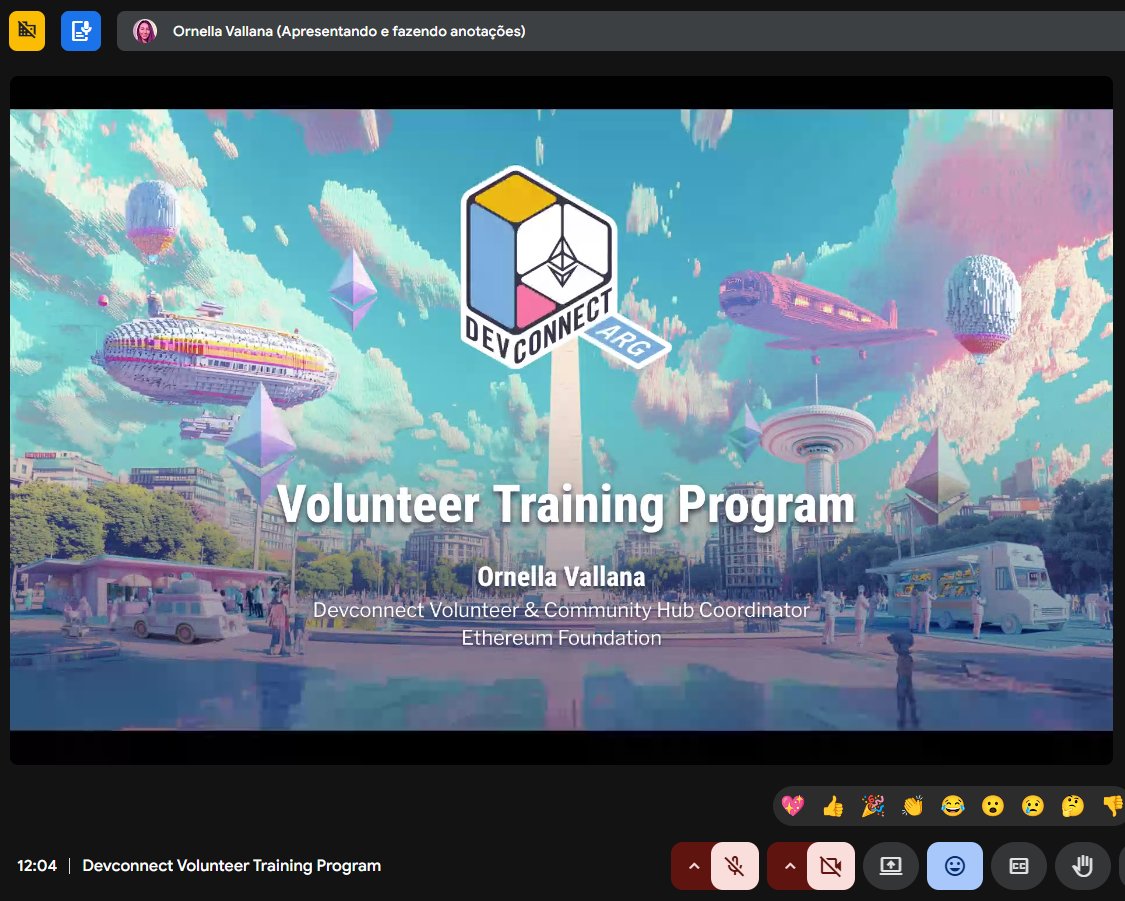Click the "Ethereum Foundation" text on slide
The image size is (1125, 901).
(x=561, y=638)
